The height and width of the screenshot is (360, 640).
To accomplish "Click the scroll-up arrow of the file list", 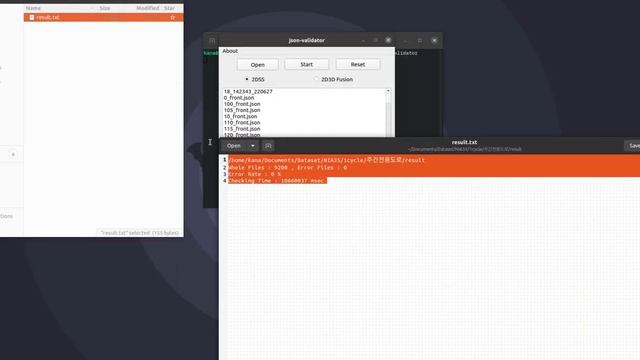I will click(x=388, y=91).
